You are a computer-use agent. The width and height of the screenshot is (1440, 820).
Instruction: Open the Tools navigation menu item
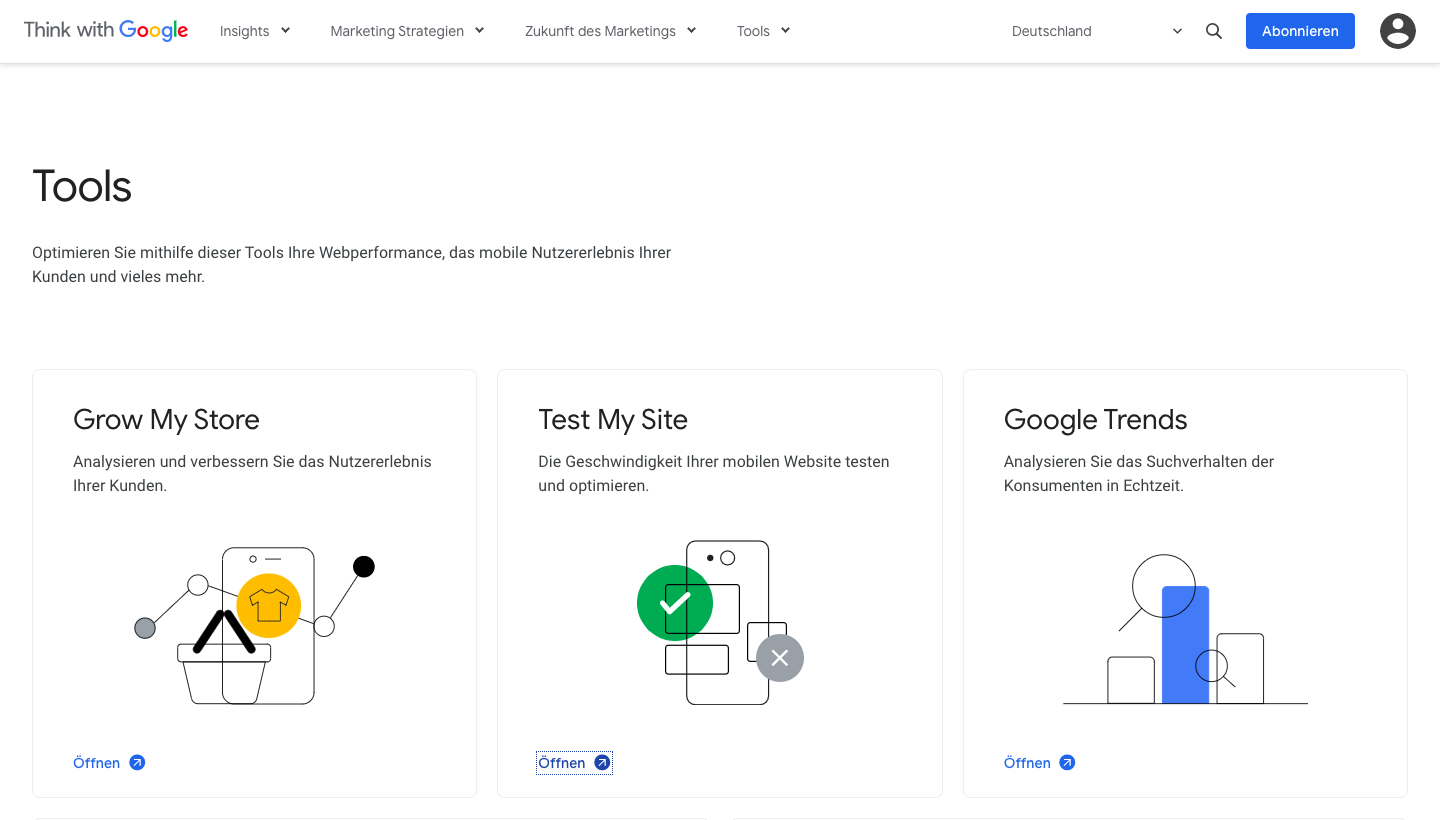pyautogui.click(x=753, y=31)
